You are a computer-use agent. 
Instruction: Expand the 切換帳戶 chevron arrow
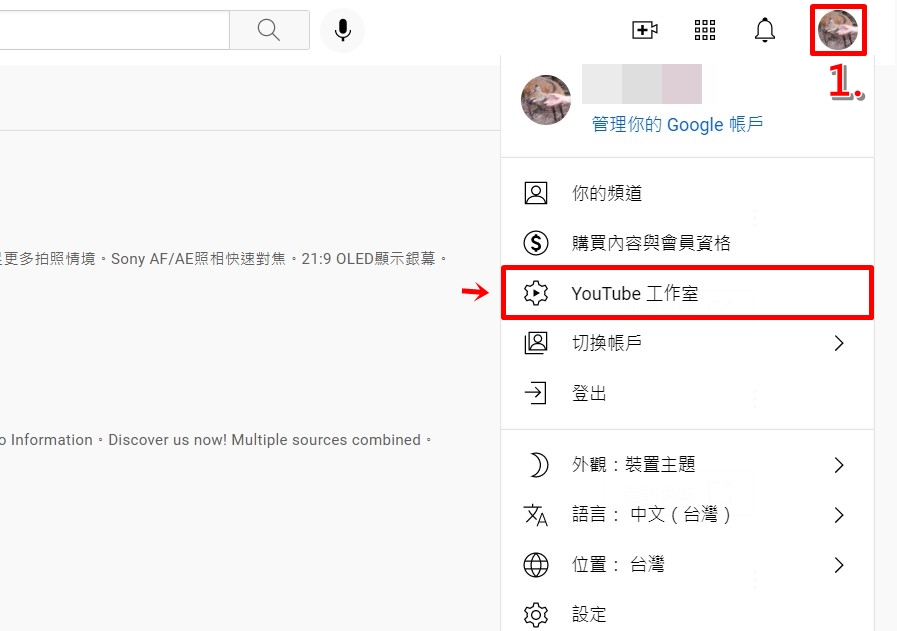[x=839, y=343]
